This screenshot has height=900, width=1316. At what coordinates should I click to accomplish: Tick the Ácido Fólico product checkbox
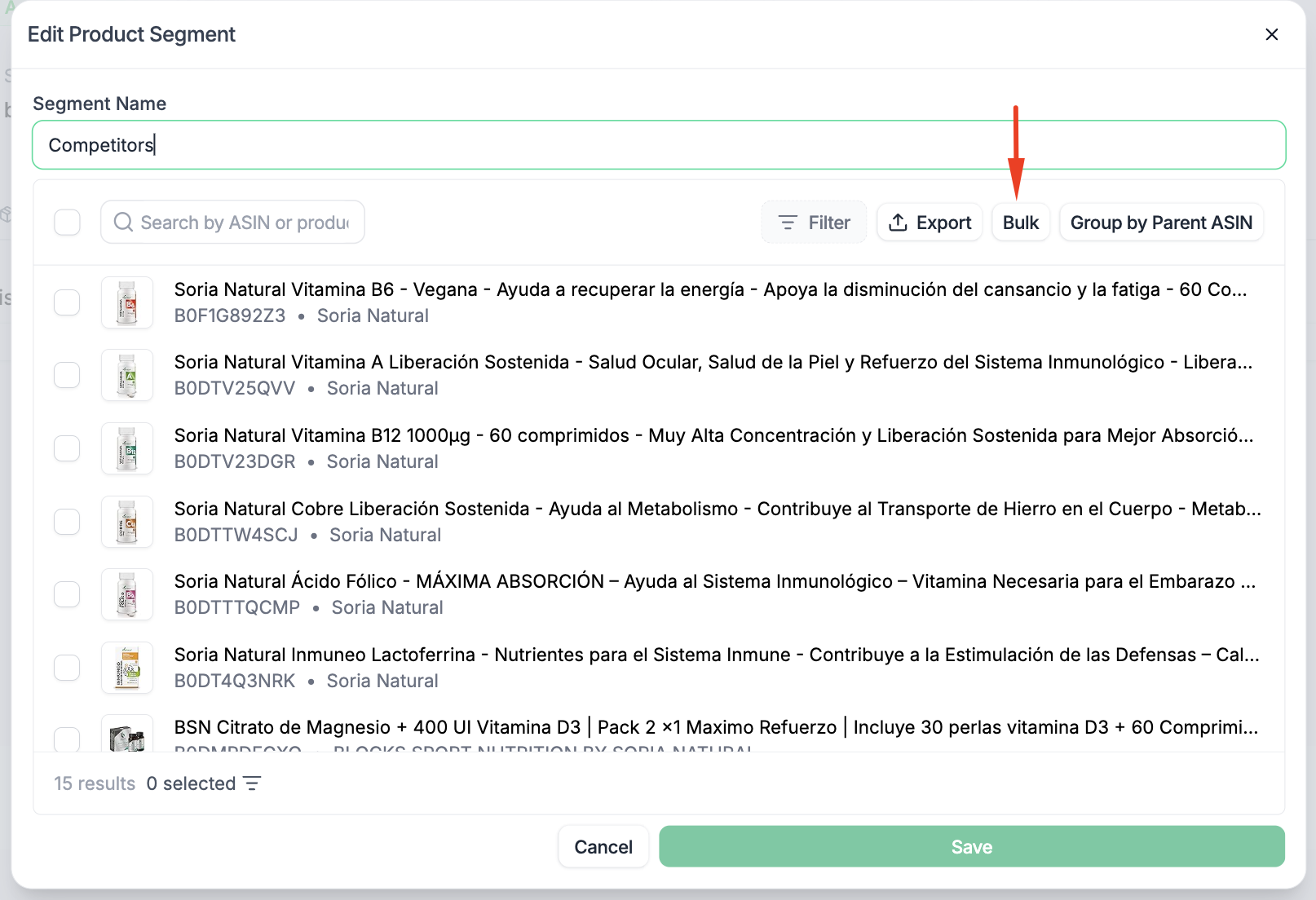[x=67, y=594]
